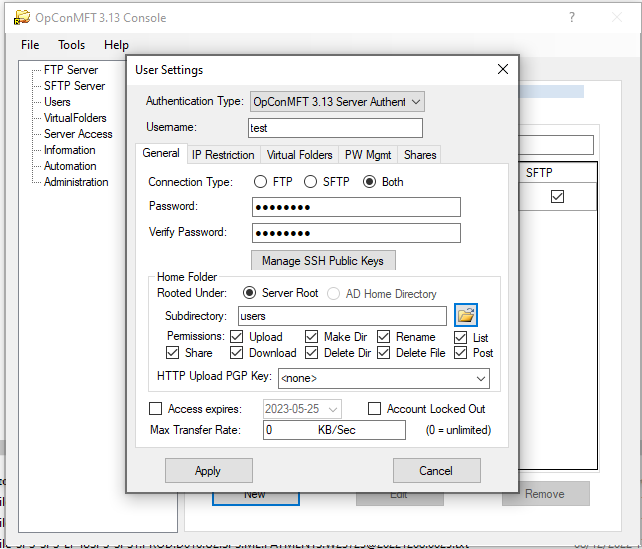Click the Max Transfer Rate field

[334, 430]
